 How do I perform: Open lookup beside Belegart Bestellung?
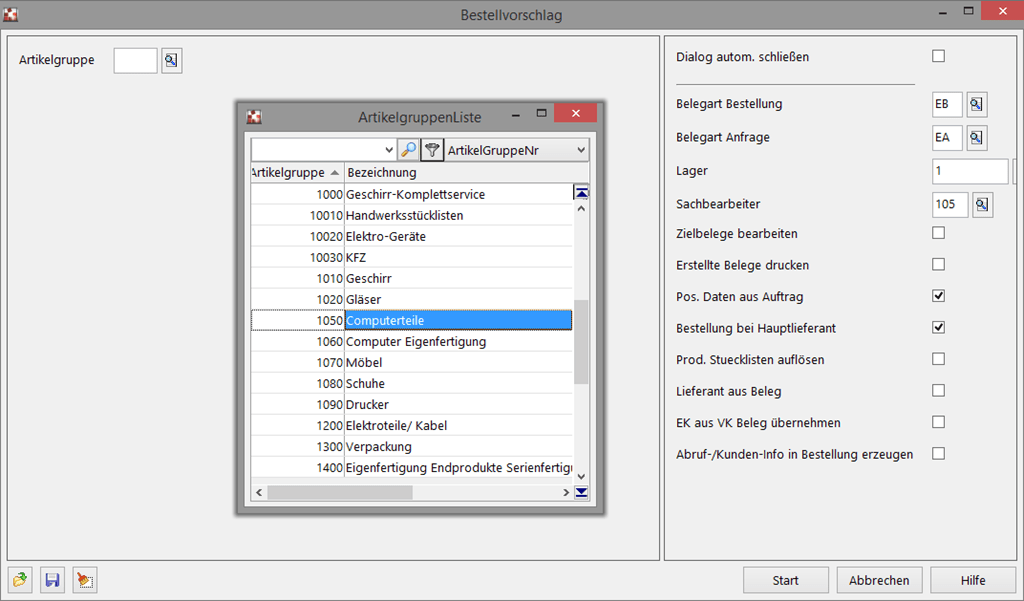[x=976, y=104]
